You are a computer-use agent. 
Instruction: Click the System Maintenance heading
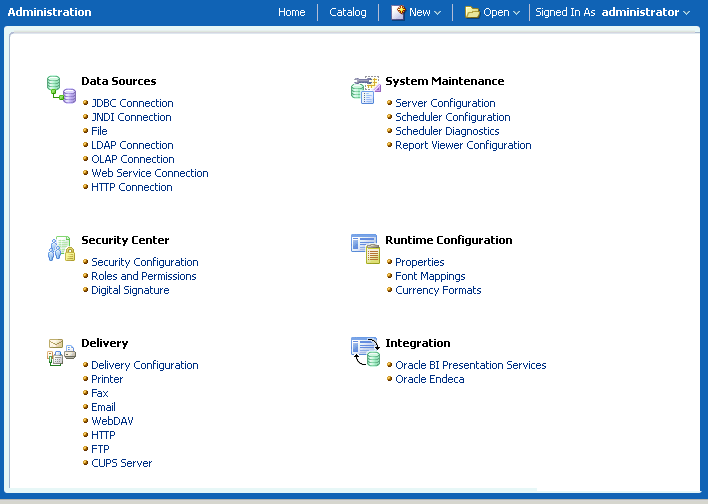(x=445, y=81)
